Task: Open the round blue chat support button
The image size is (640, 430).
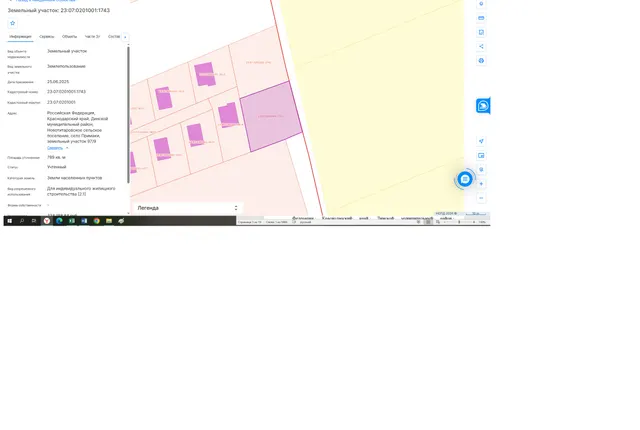Action: pyautogui.click(x=465, y=179)
